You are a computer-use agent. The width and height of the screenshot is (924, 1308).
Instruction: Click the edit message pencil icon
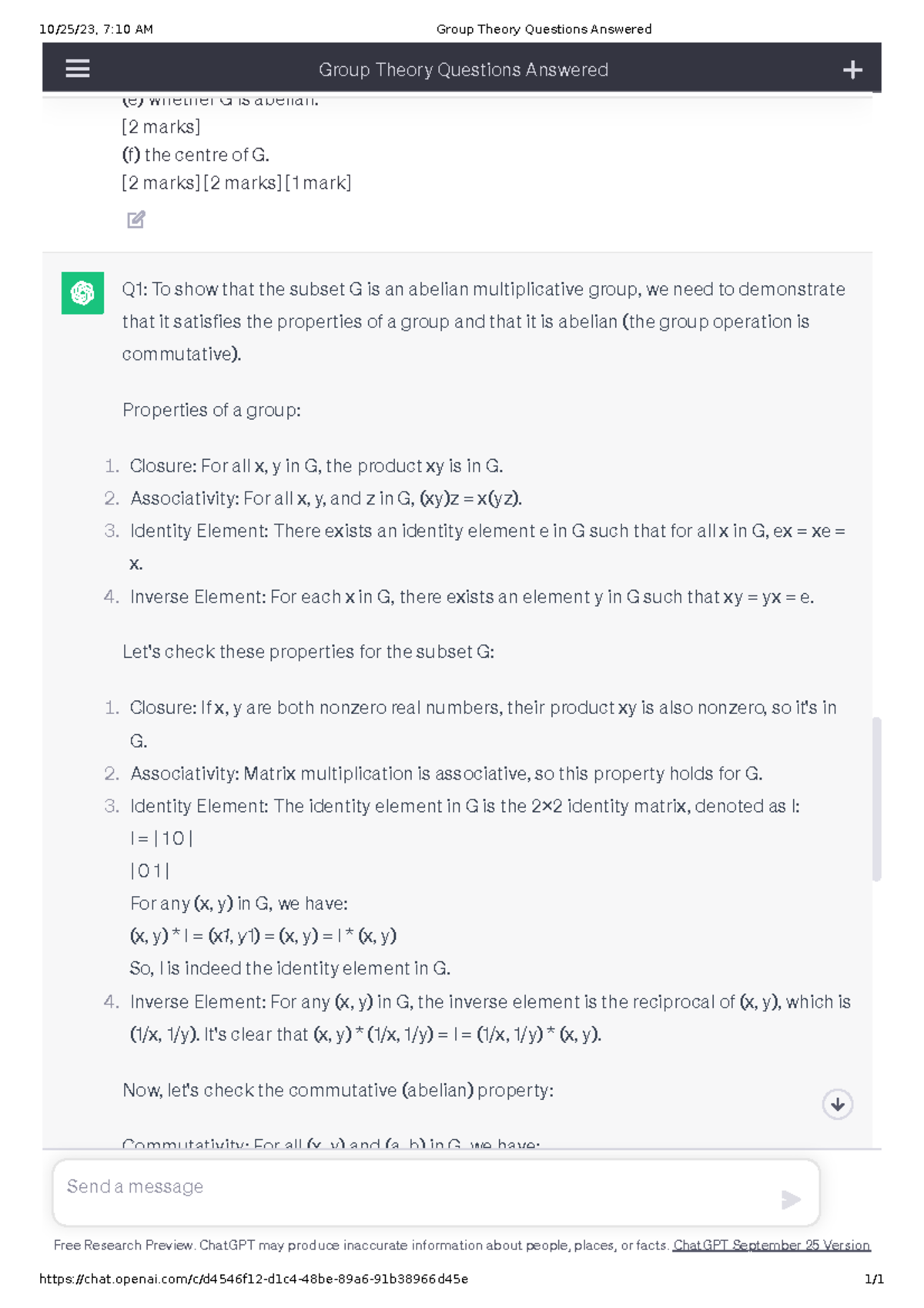[x=136, y=220]
